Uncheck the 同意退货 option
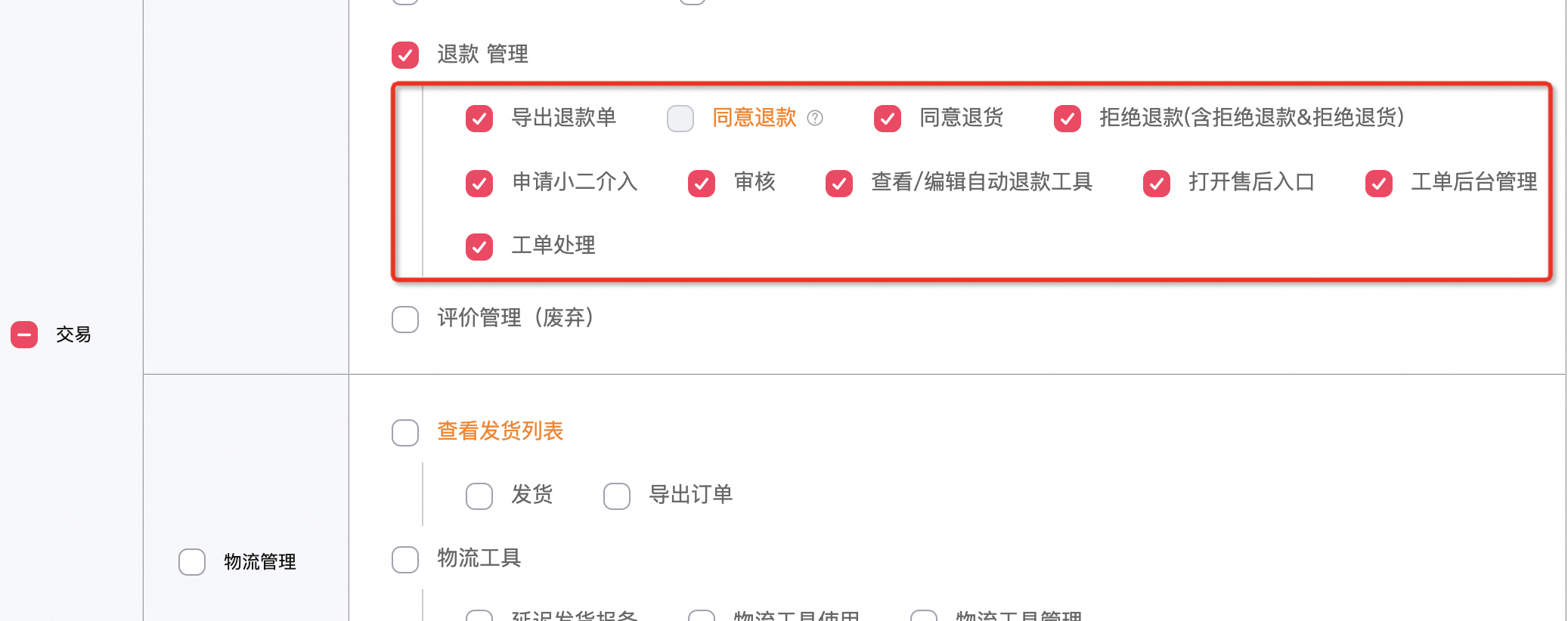1568x621 pixels. (888, 119)
